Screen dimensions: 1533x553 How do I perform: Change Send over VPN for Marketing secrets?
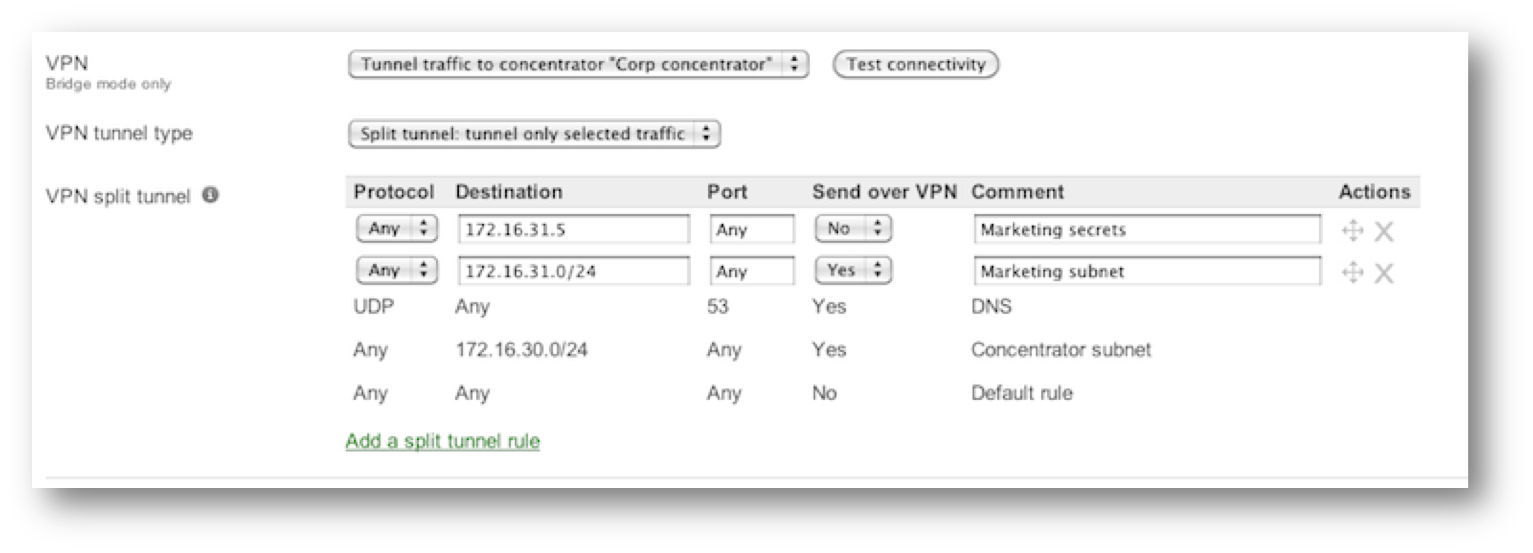[853, 229]
